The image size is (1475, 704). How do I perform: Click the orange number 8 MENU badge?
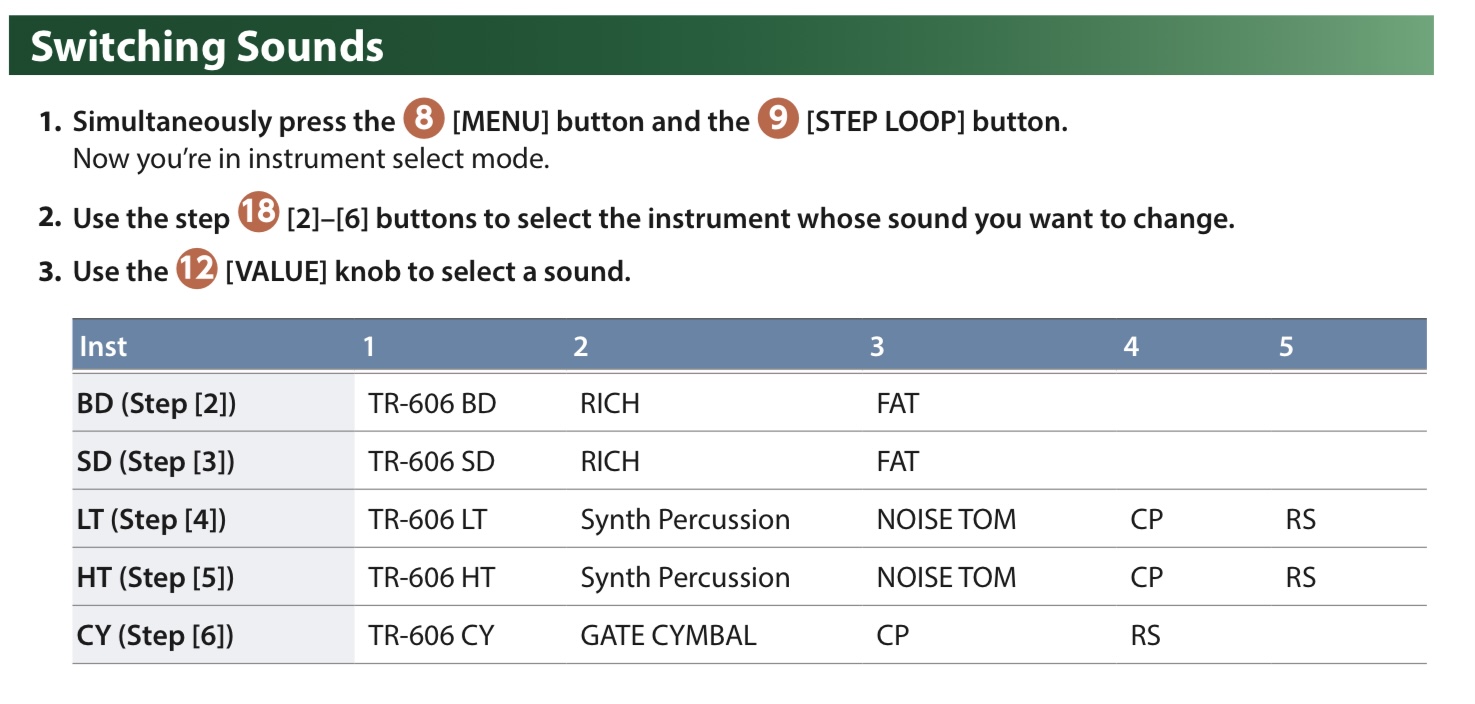(x=423, y=120)
